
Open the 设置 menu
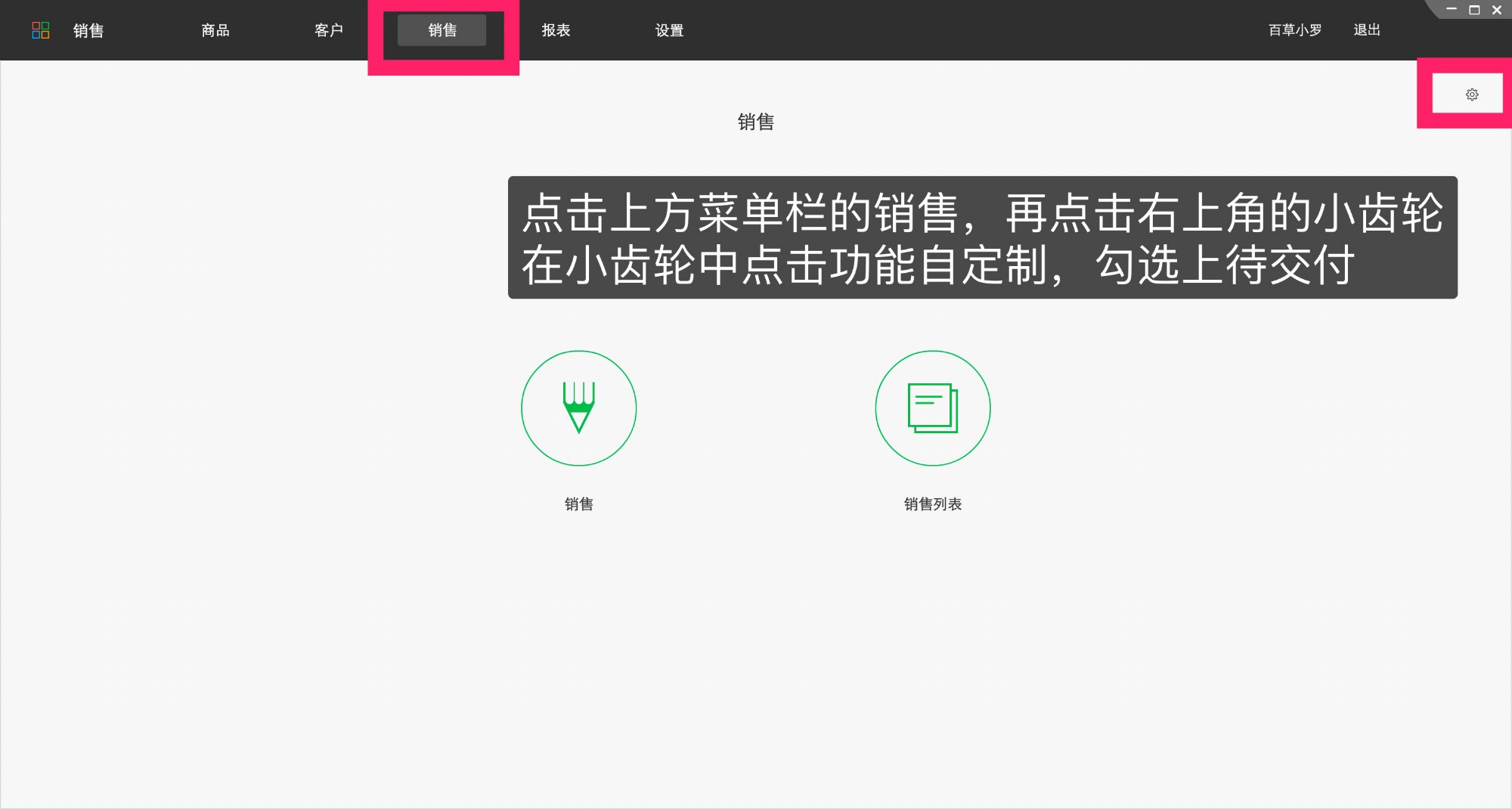point(669,30)
